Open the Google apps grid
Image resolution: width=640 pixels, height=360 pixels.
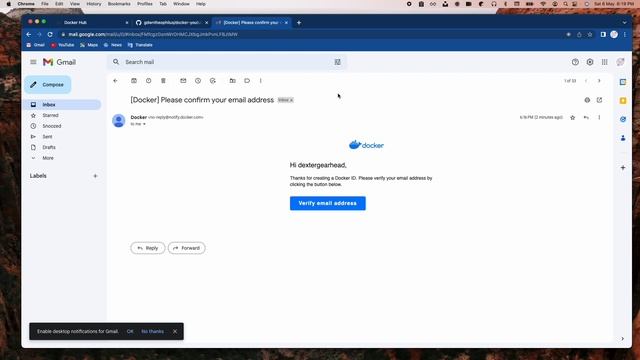(x=604, y=62)
